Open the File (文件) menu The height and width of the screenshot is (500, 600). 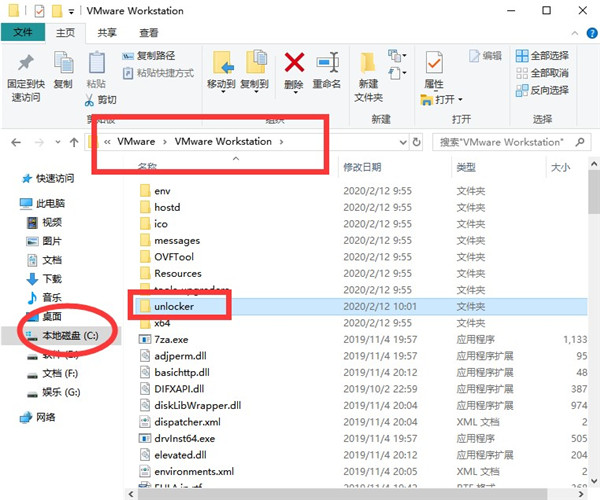click(x=23, y=33)
